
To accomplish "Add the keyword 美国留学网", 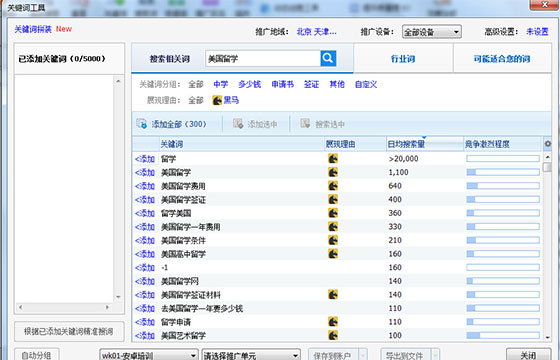I will (145, 281).
